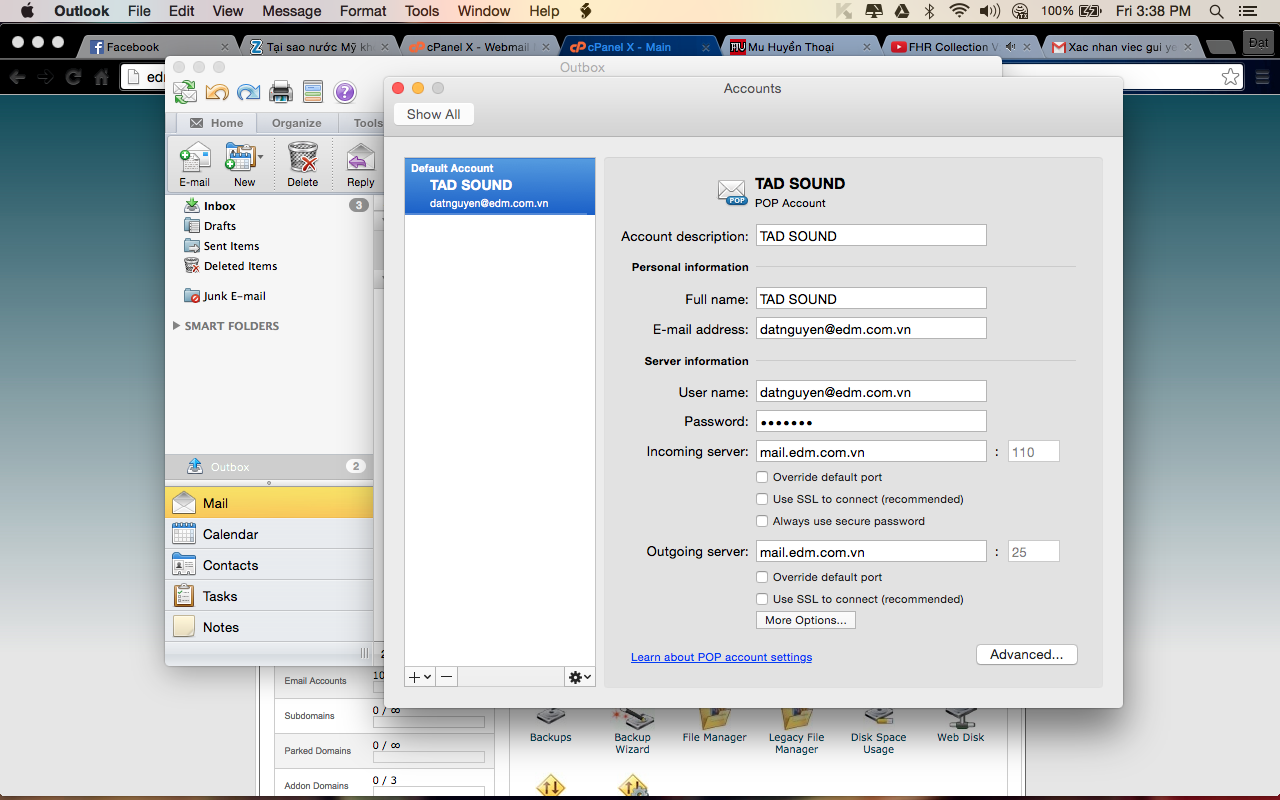Click the Reply ribbon icon
The image size is (1280, 800).
point(360,165)
